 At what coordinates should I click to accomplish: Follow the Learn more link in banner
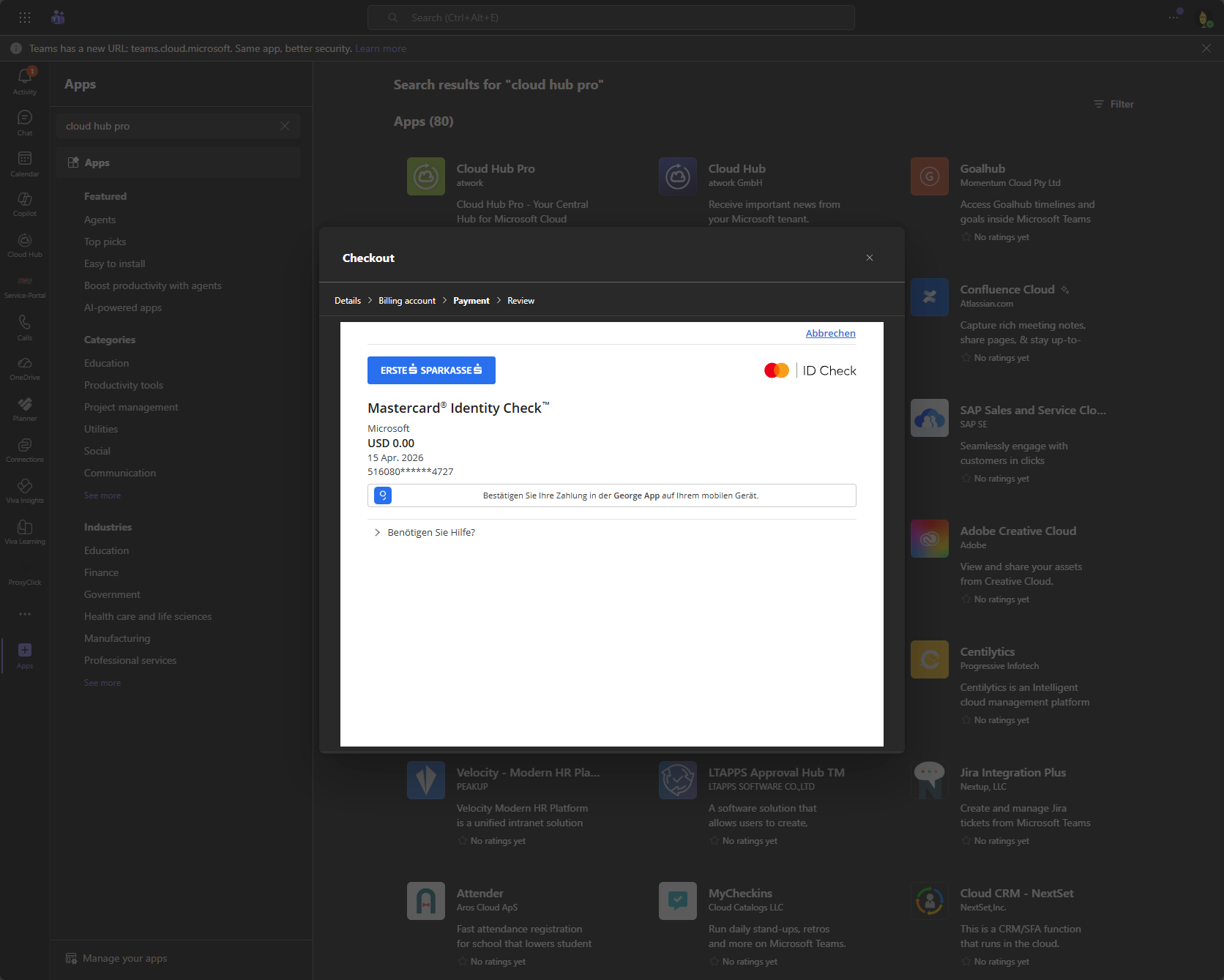[381, 48]
